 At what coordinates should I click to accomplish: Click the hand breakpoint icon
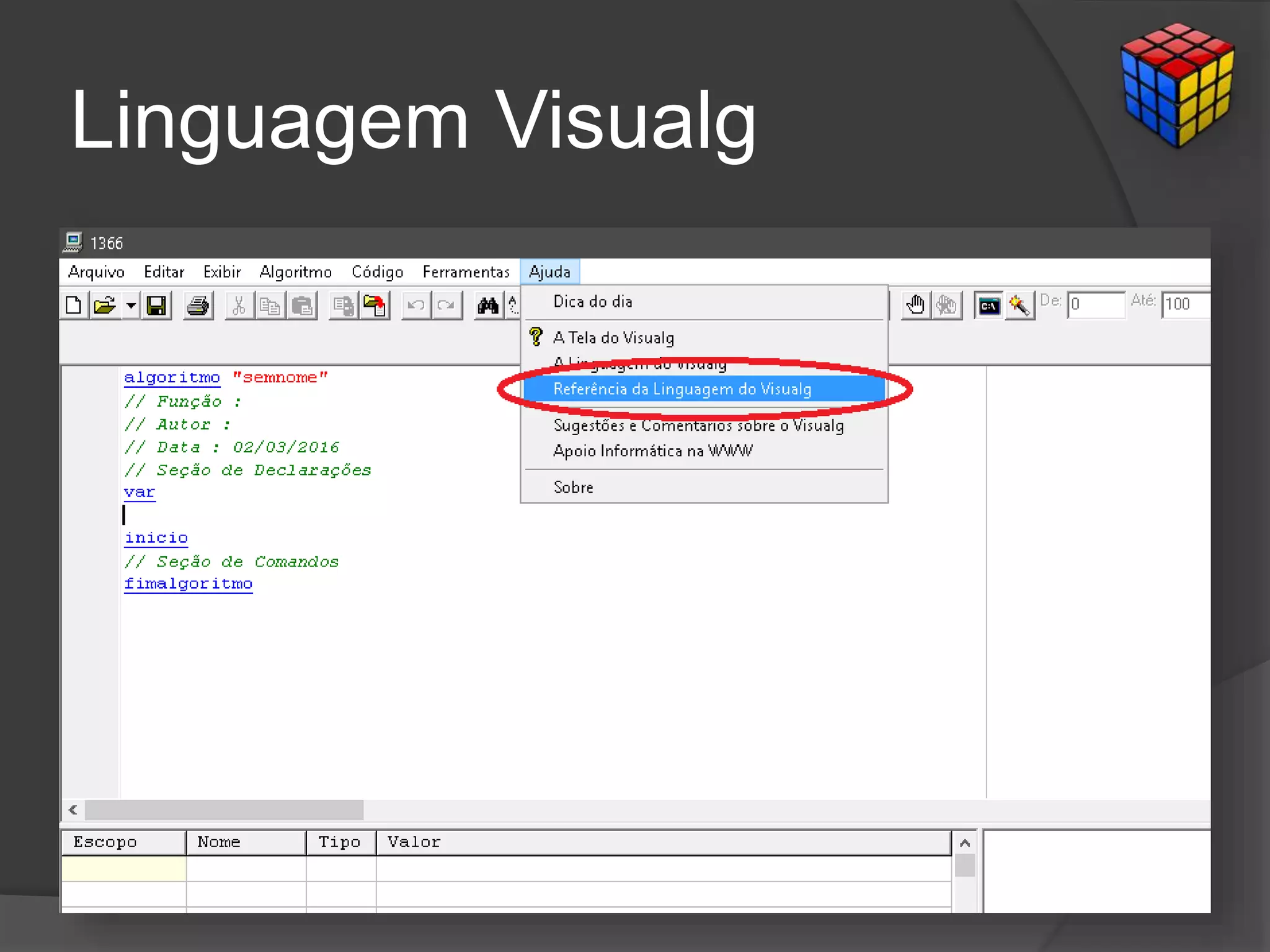[915, 306]
